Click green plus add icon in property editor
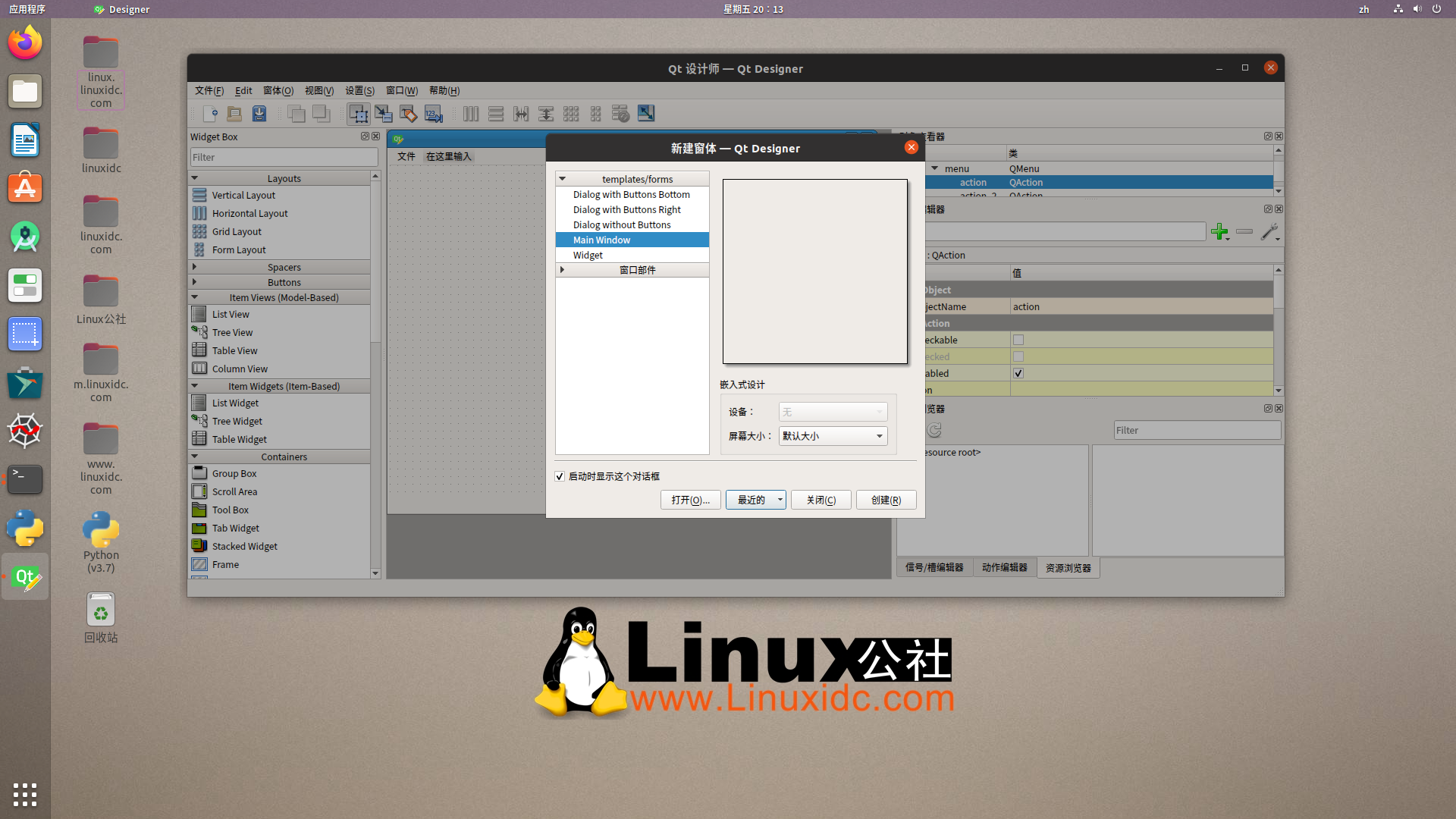This screenshot has height=819, width=1456. coord(1219,232)
